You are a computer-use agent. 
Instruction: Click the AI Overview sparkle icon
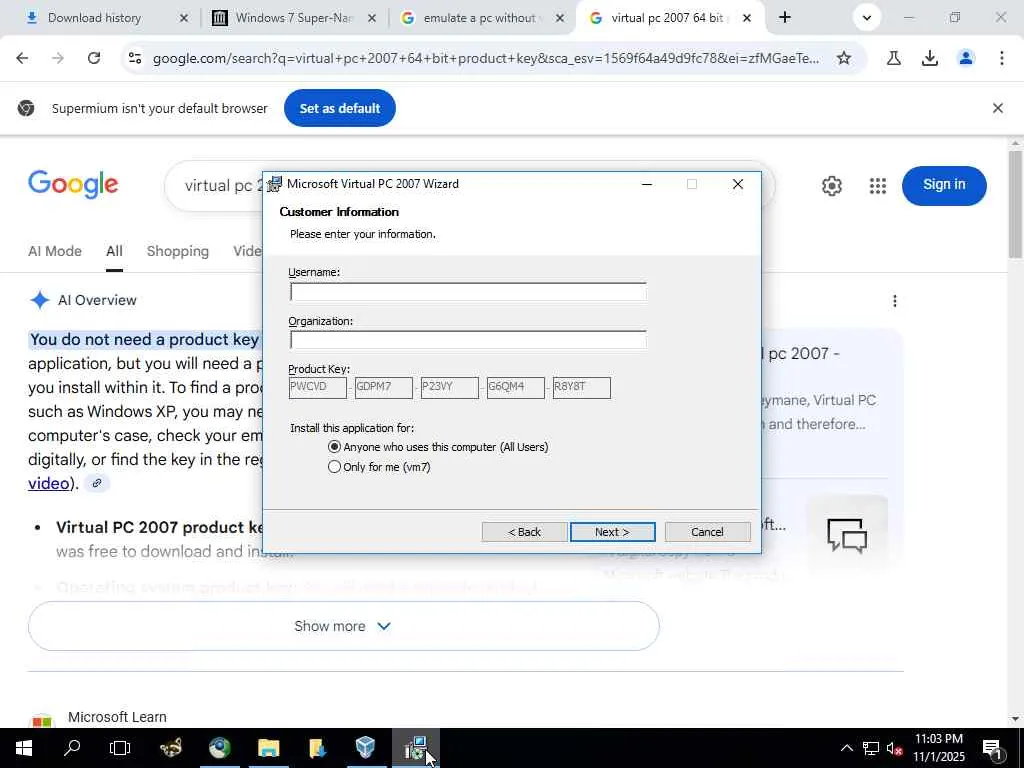click(x=40, y=300)
